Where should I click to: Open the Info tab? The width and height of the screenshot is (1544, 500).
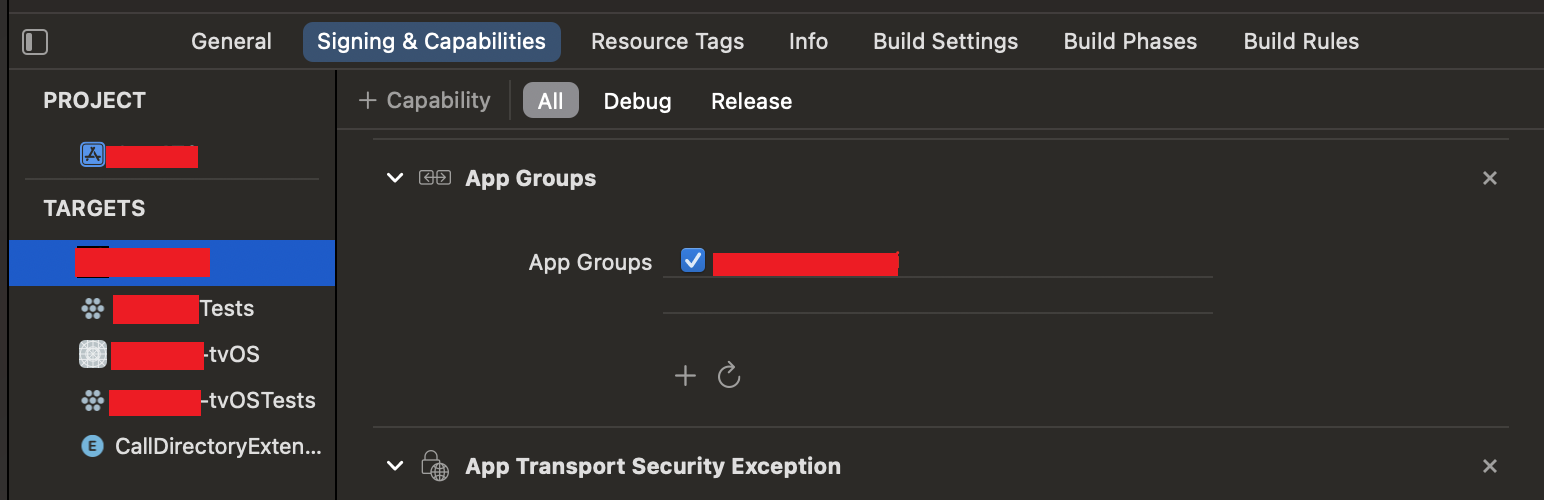point(808,42)
